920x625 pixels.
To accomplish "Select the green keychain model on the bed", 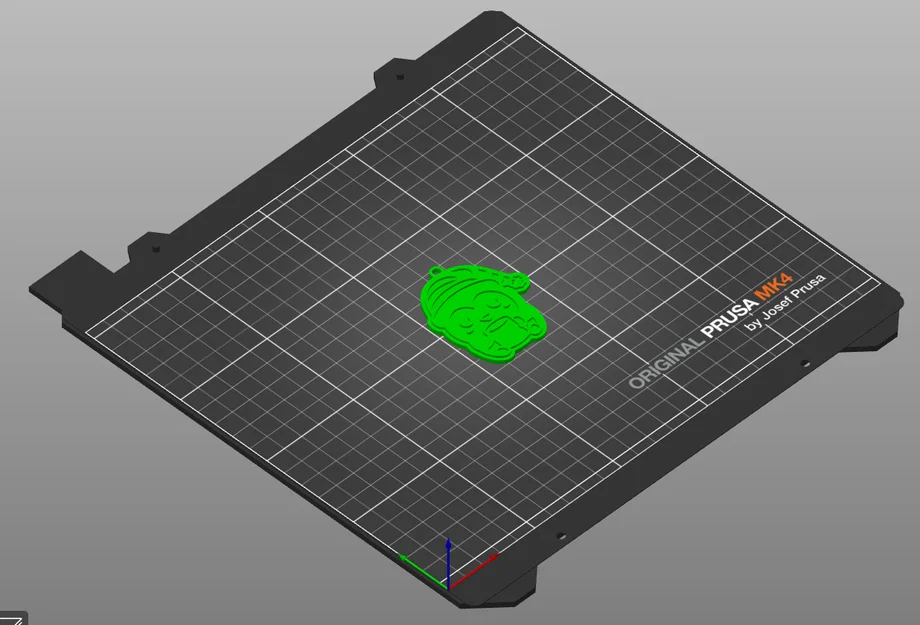I will [x=481, y=313].
